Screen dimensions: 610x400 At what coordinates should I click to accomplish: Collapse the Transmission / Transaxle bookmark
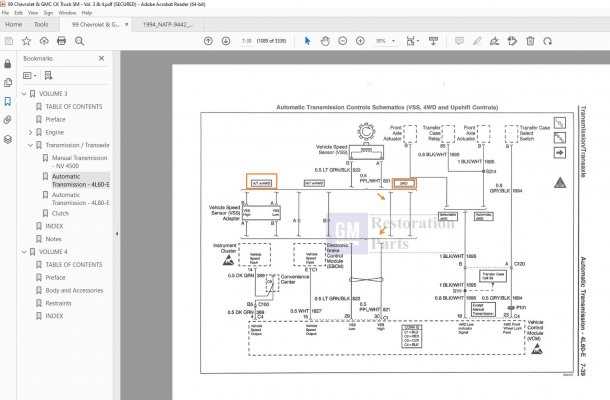click(30, 145)
